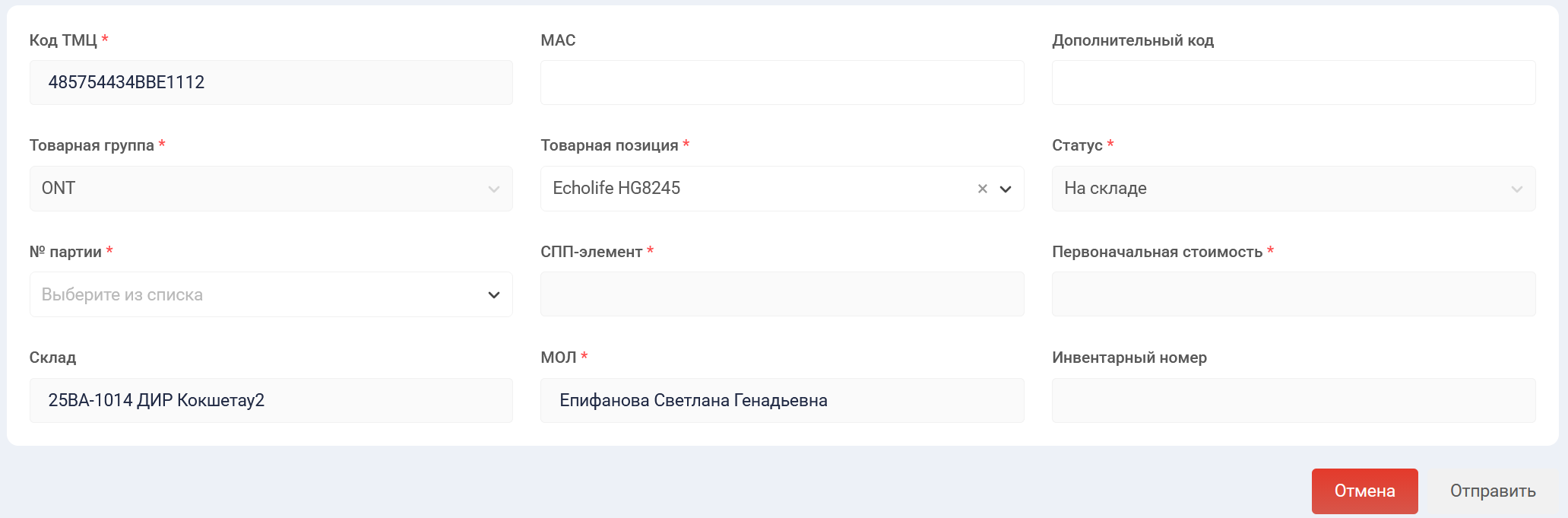1568x518 pixels.
Task: Click the Товарная группа chevron icon
Action: click(494, 189)
